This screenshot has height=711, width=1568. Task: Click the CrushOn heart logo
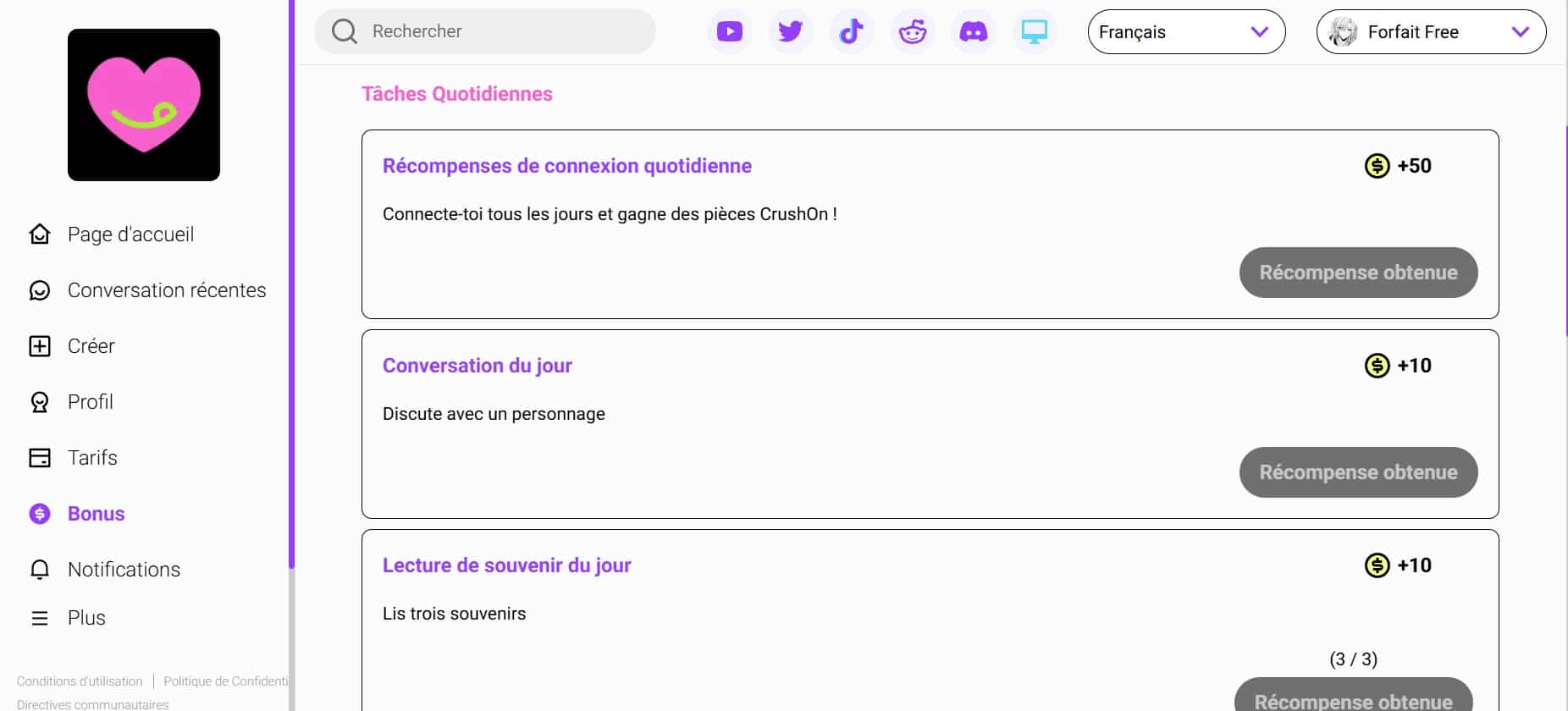pyautogui.click(x=144, y=105)
